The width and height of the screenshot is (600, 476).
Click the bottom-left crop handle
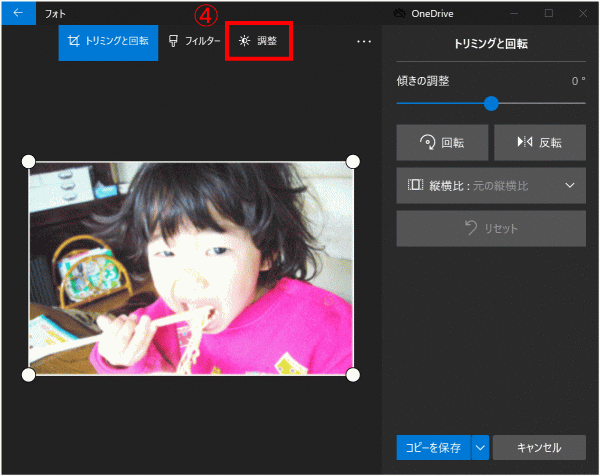point(29,375)
